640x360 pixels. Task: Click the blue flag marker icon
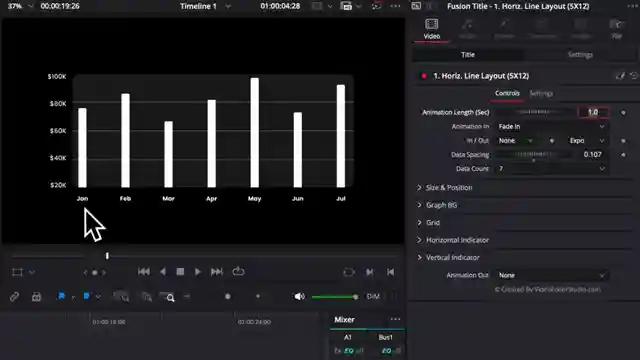(62, 296)
